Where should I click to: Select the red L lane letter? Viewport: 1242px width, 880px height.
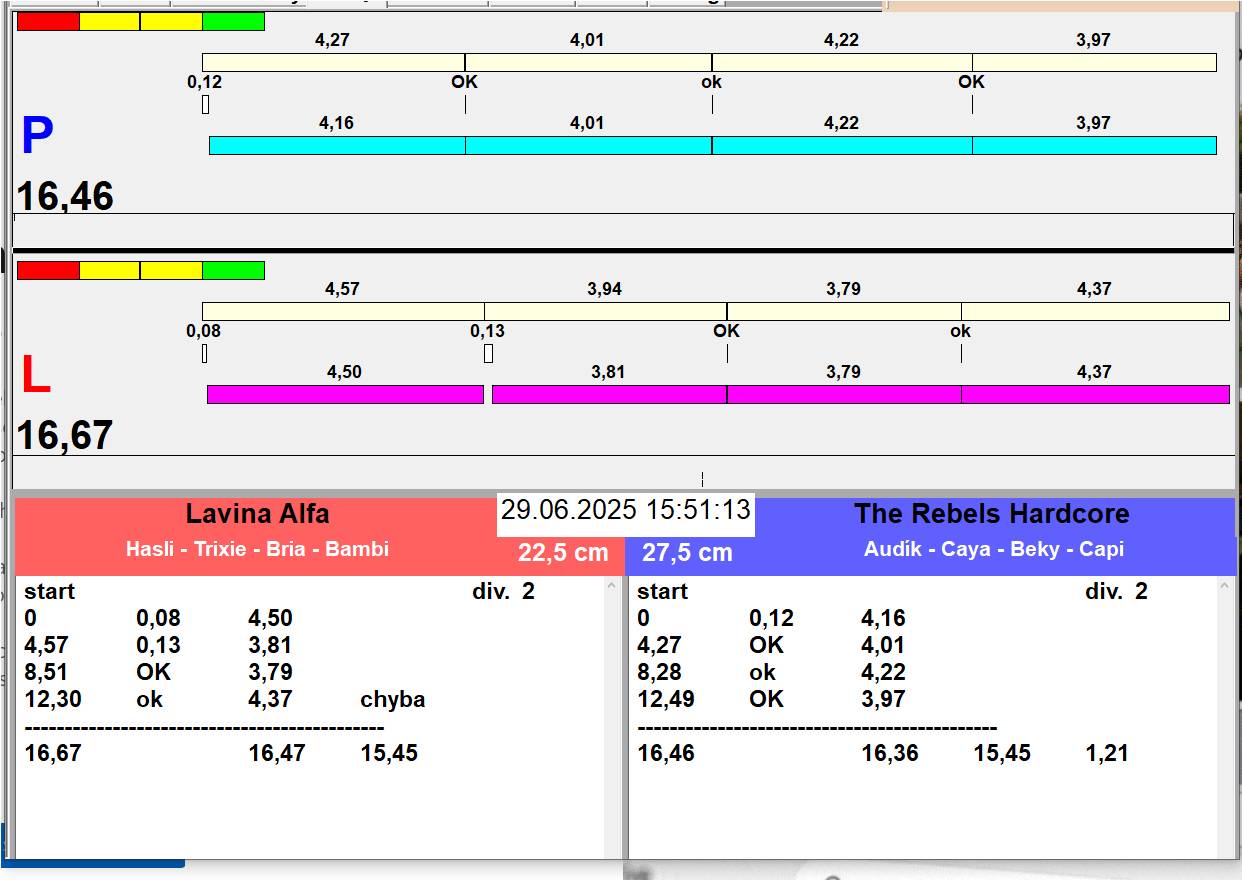point(36,376)
